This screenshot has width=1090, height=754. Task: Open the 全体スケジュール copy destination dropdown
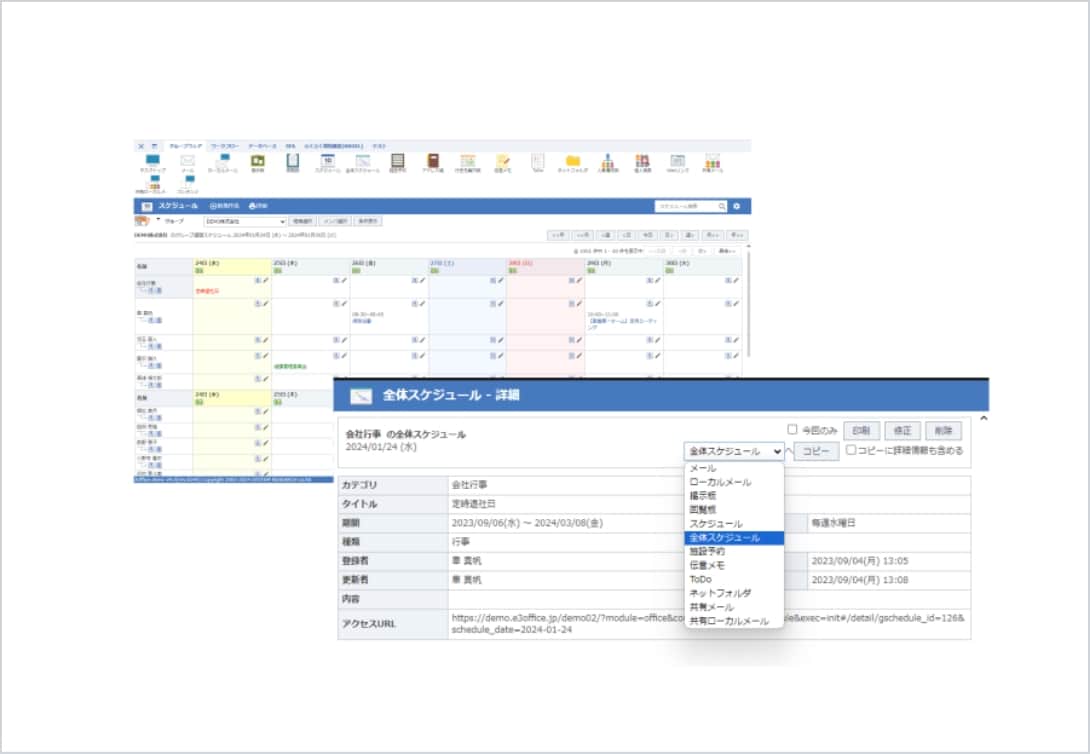point(733,452)
